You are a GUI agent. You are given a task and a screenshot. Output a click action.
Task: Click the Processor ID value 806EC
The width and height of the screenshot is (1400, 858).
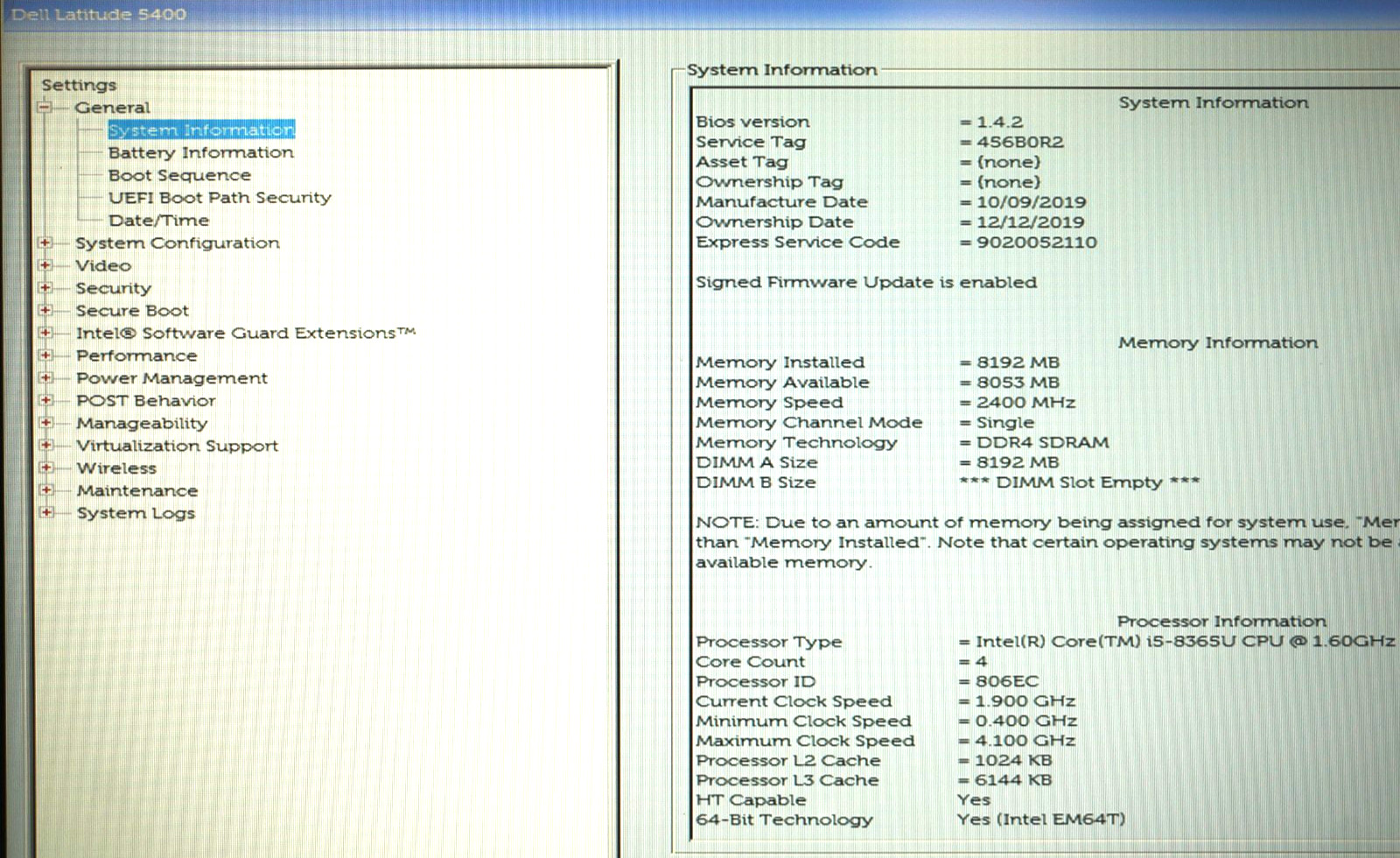pos(1006,681)
